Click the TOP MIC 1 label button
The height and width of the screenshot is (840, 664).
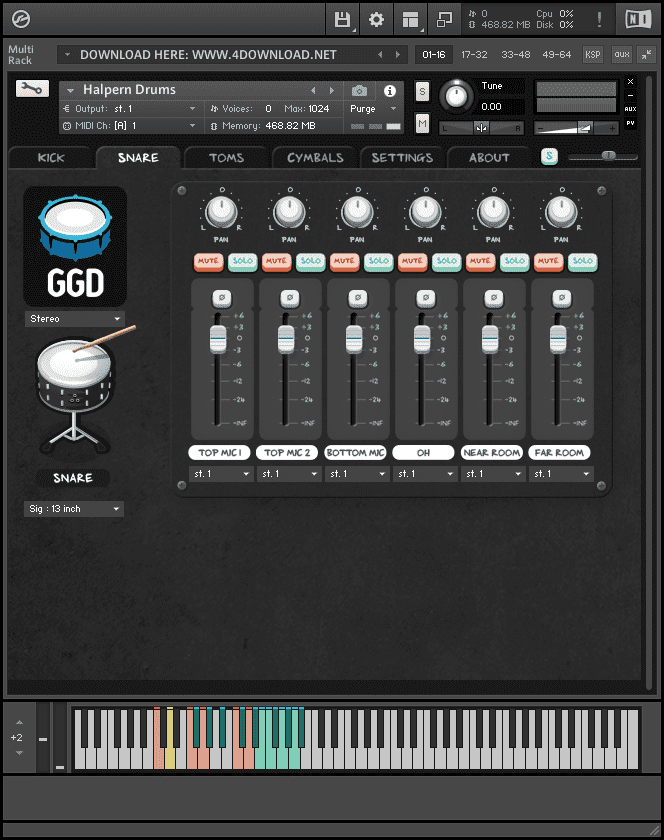(220, 453)
